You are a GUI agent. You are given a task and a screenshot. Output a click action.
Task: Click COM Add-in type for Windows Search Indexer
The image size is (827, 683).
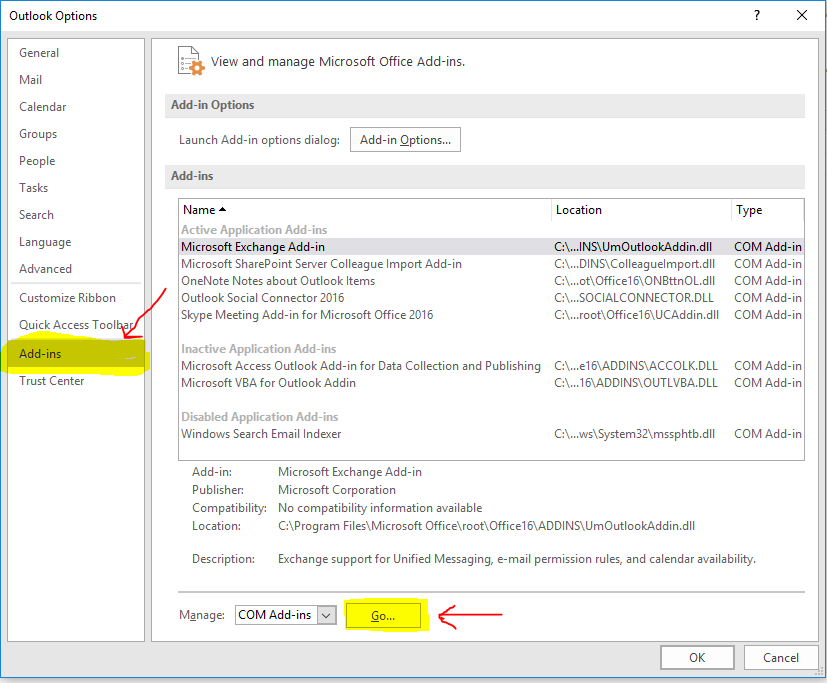pyautogui.click(x=767, y=434)
